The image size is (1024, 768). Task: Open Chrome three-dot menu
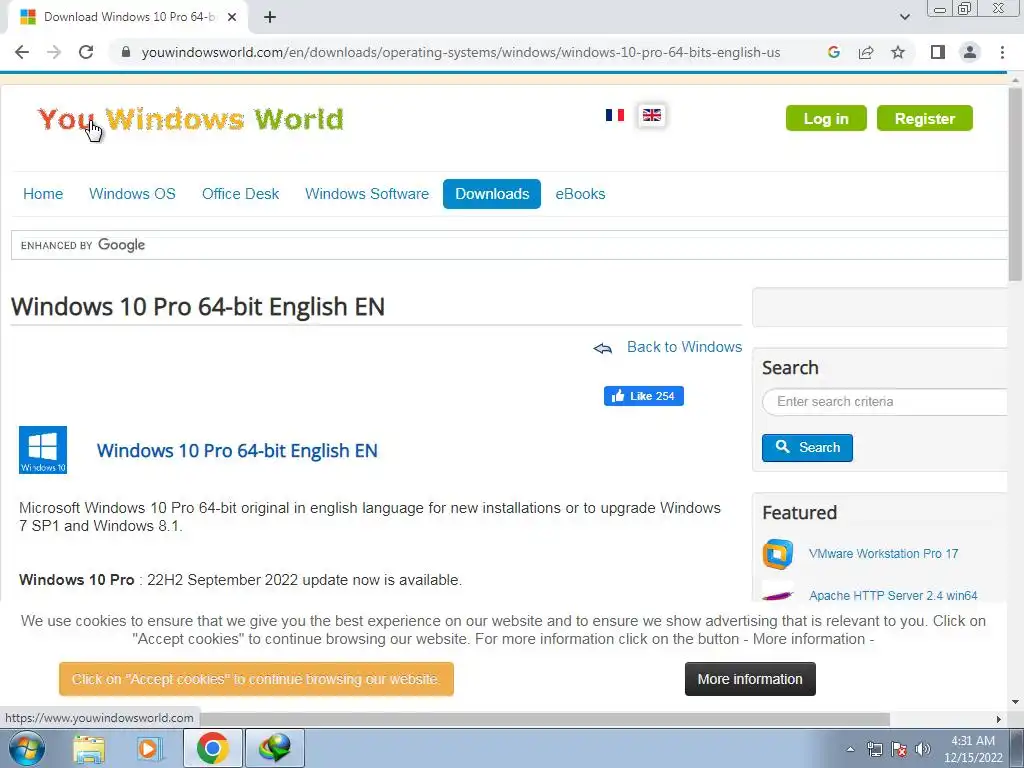click(1002, 52)
